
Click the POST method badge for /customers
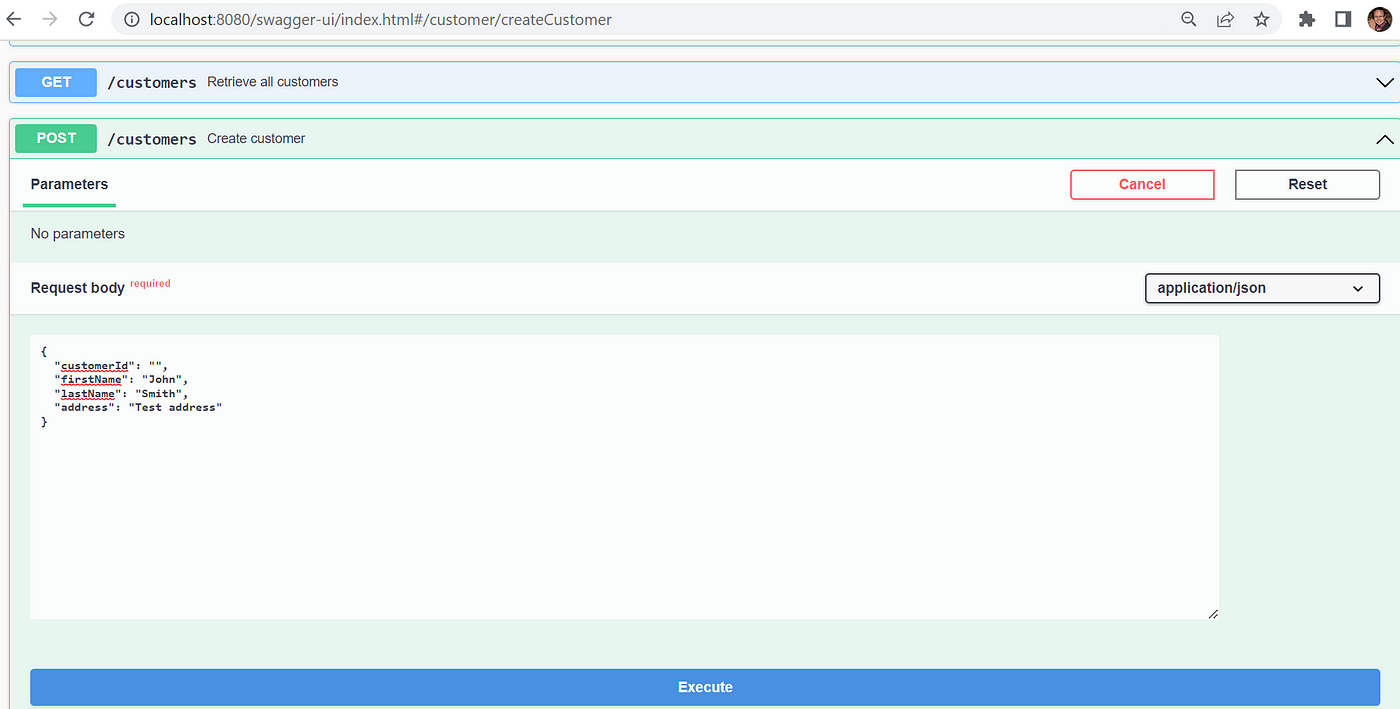click(56, 138)
